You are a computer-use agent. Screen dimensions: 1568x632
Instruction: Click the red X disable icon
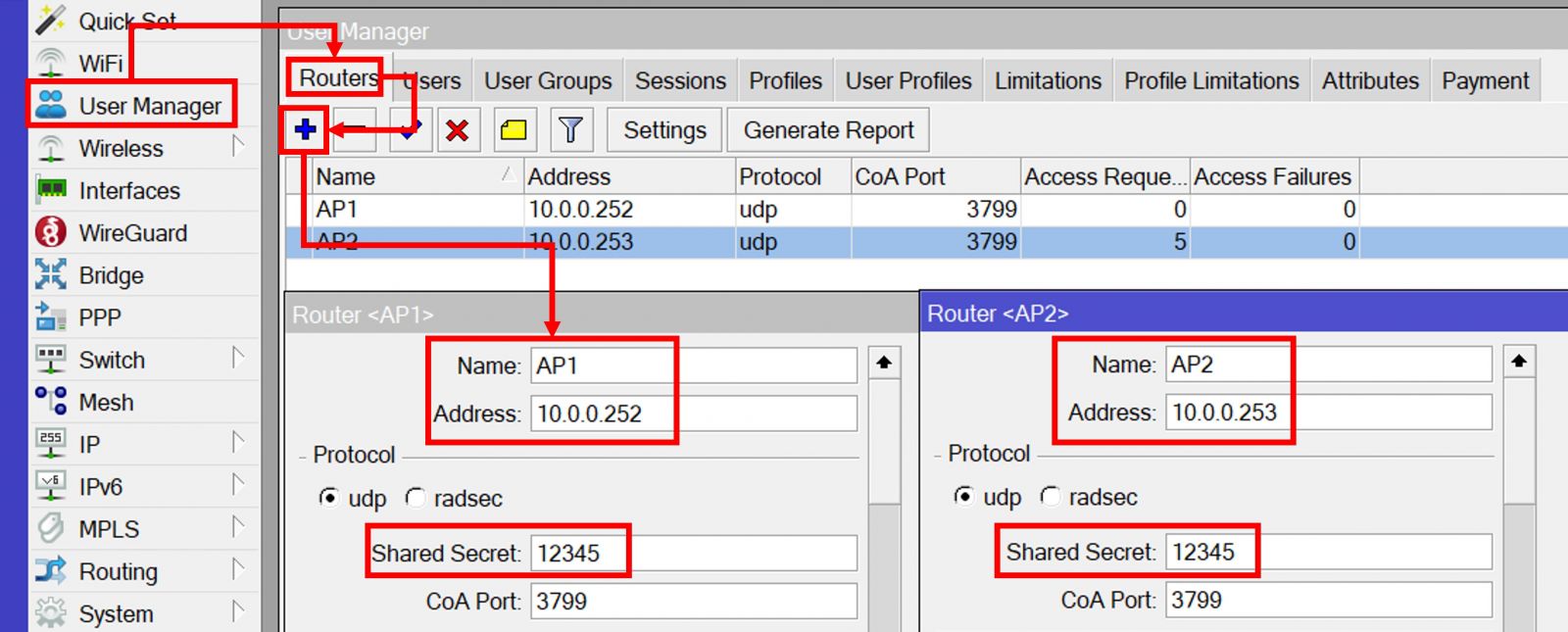click(457, 130)
